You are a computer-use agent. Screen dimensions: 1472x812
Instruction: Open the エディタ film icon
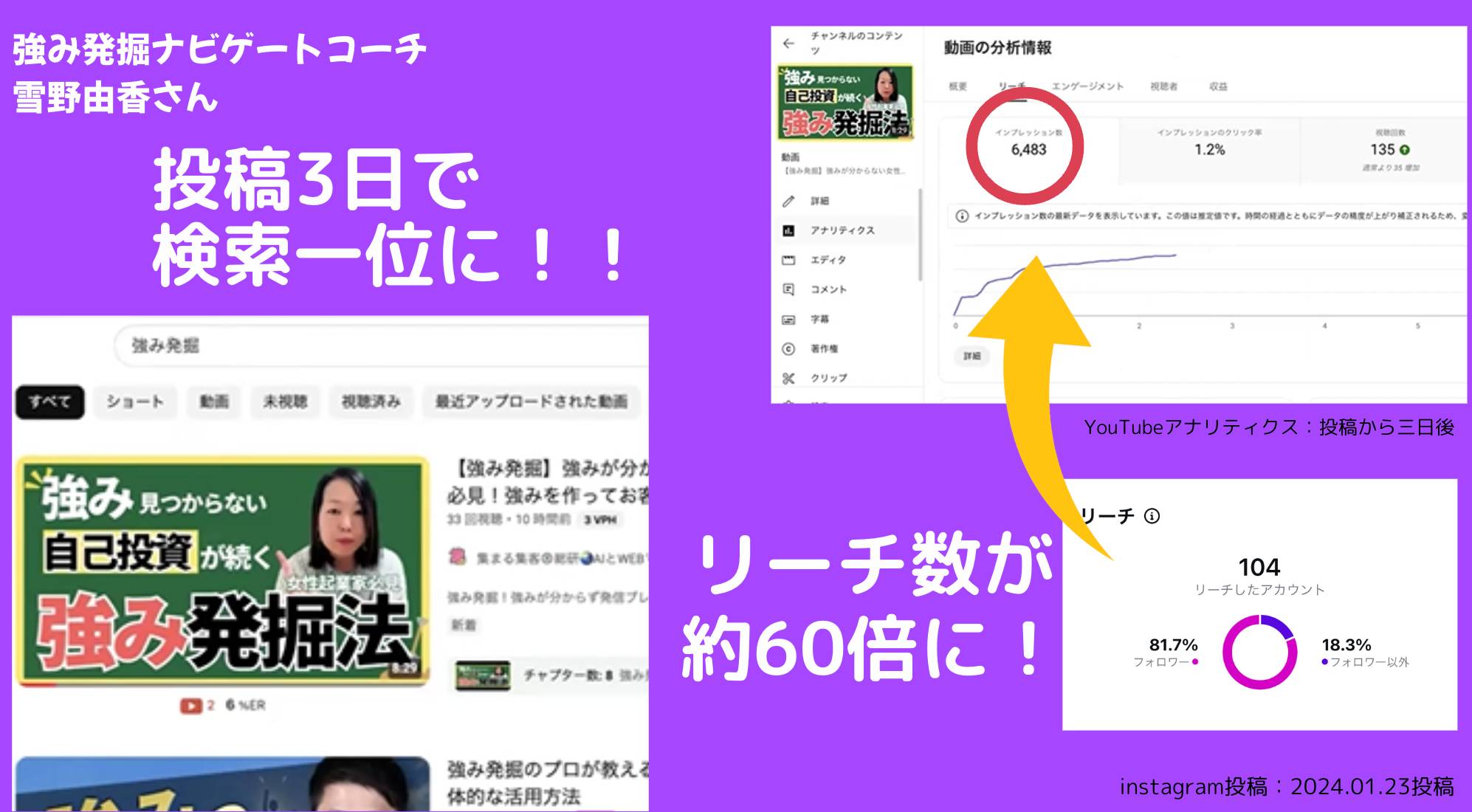point(788,260)
